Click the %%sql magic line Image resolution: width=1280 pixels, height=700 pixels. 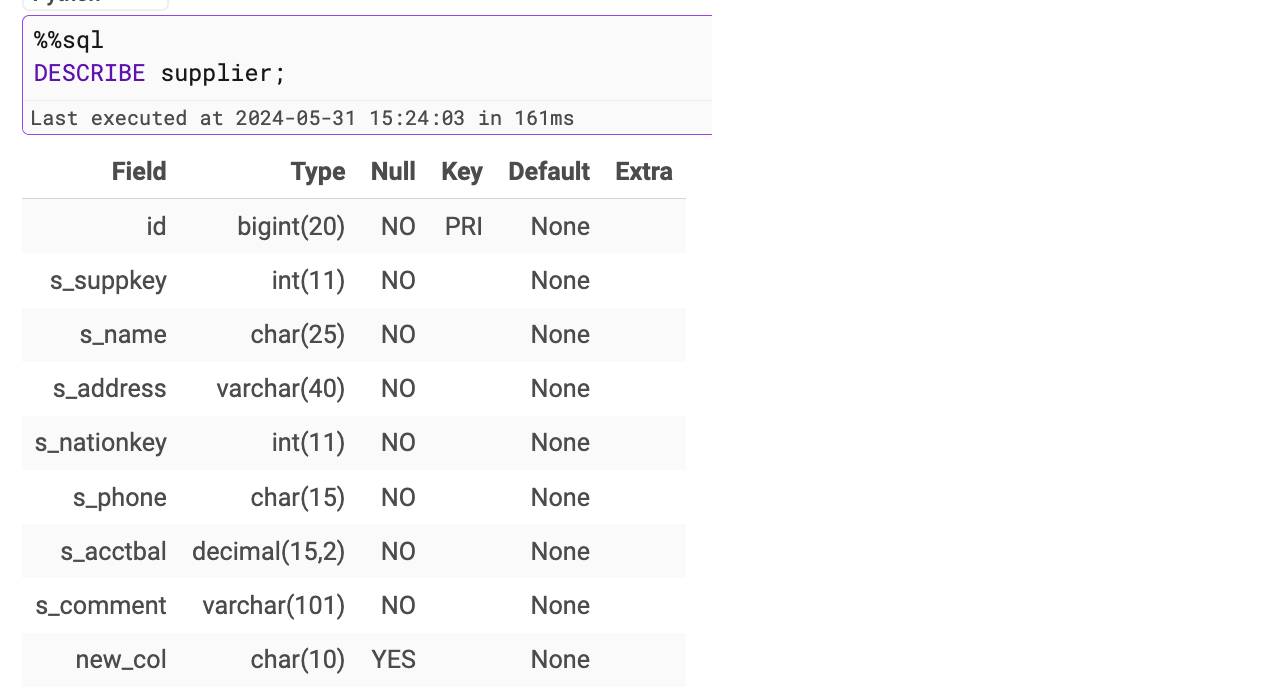coord(69,41)
